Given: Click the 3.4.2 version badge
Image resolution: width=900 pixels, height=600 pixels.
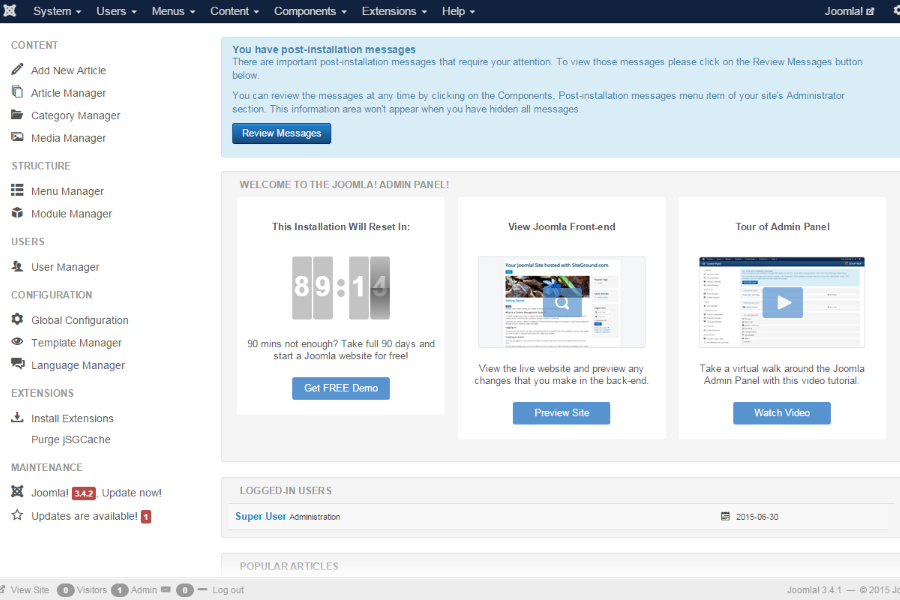Looking at the screenshot, I should 84,493.
